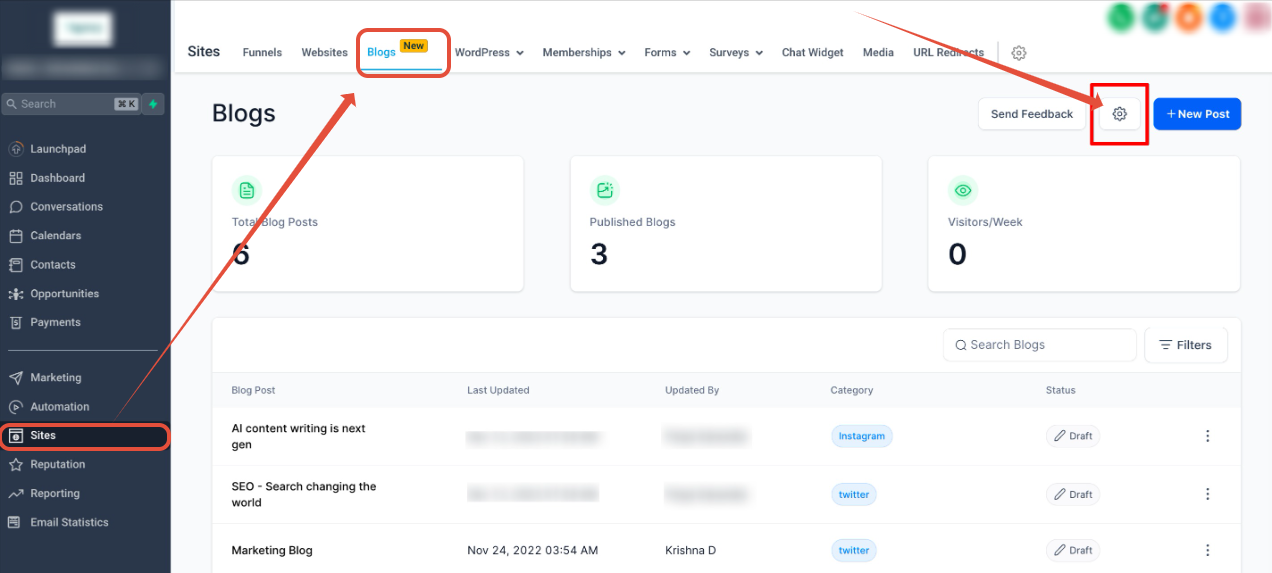Click Draft status of AI content writing post
The width and height of the screenshot is (1272, 573).
[1073, 436]
